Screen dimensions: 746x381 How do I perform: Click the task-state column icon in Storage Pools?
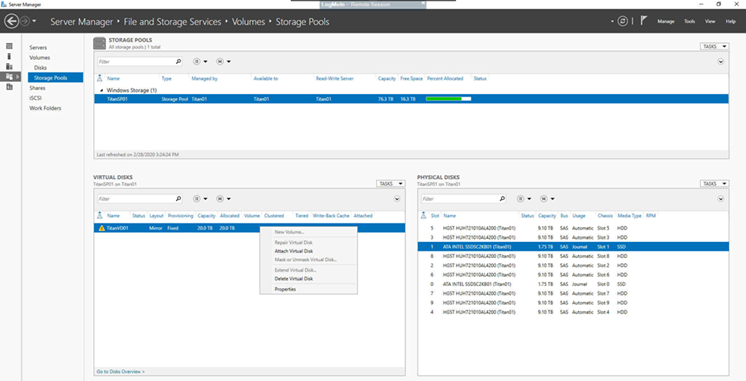click(99, 78)
